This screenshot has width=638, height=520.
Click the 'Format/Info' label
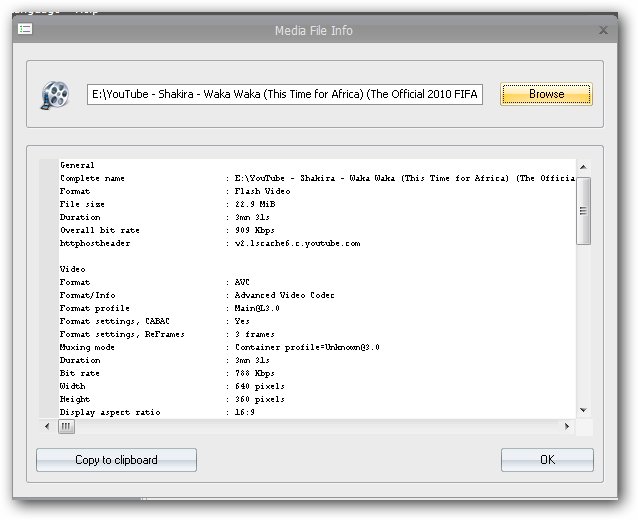click(87, 295)
